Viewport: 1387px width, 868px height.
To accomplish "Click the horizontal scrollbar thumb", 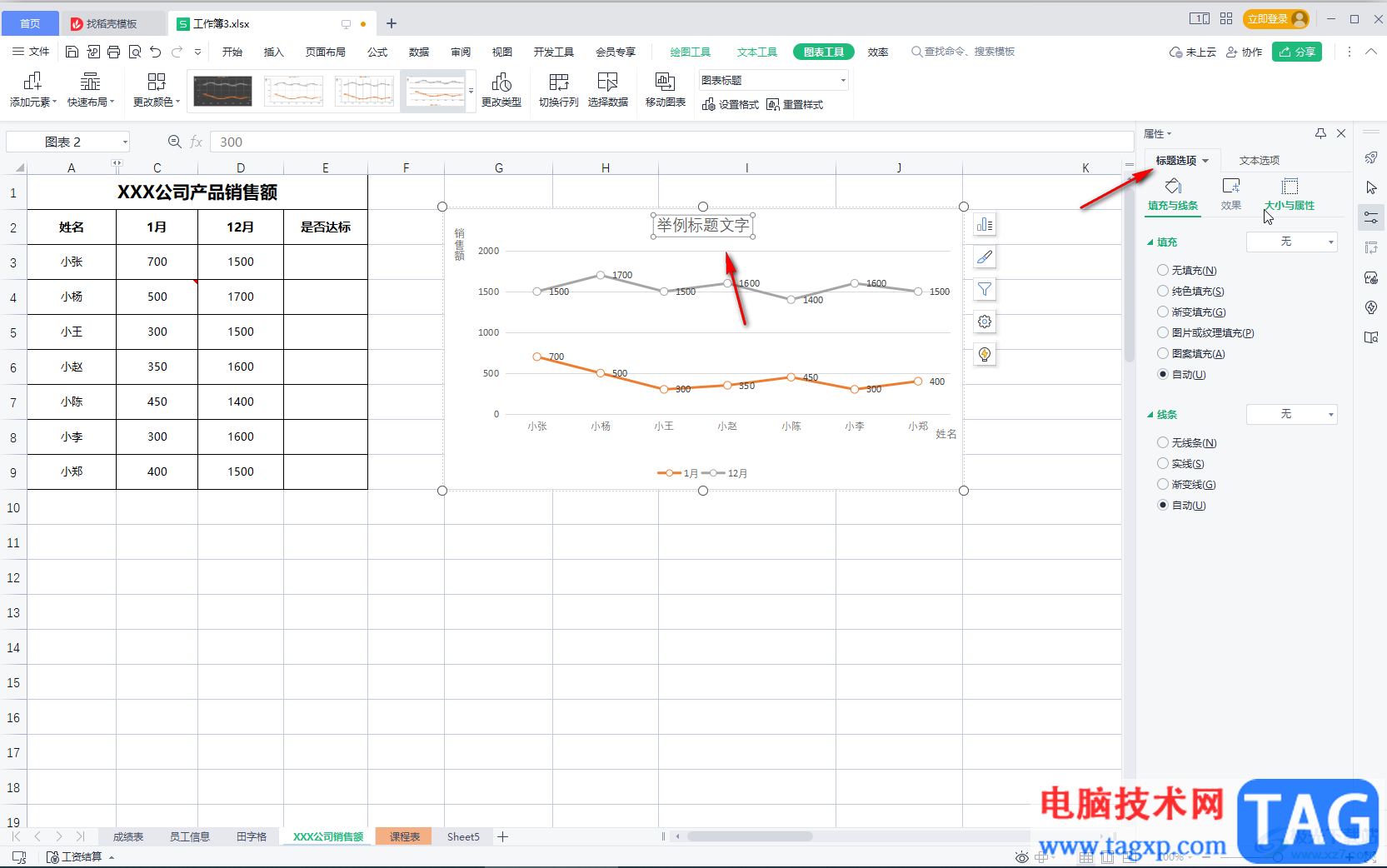I will pyautogui.click(x=749, y=836).
